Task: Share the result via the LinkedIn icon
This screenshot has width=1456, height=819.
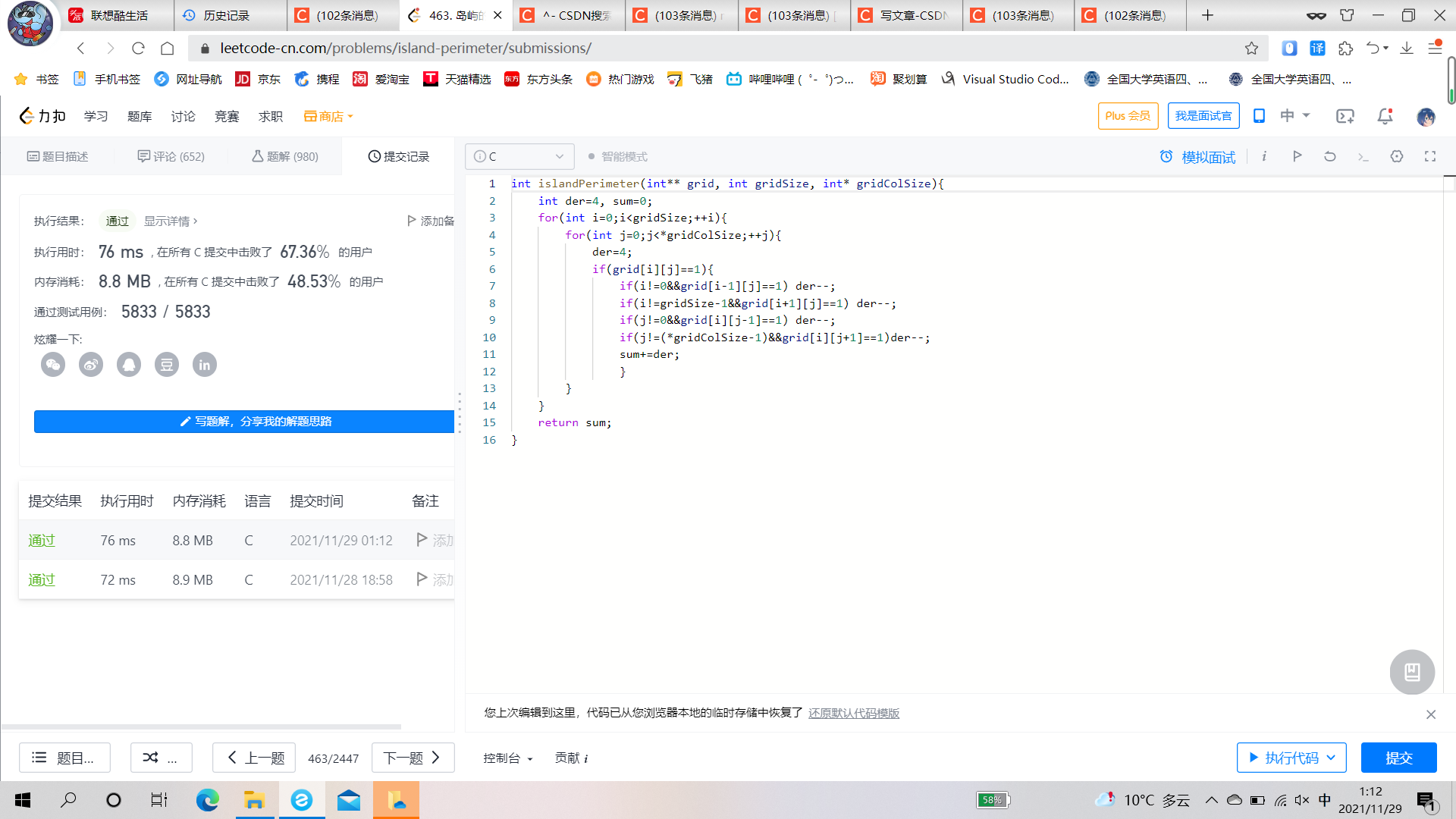Action: [x=205, y=365]
